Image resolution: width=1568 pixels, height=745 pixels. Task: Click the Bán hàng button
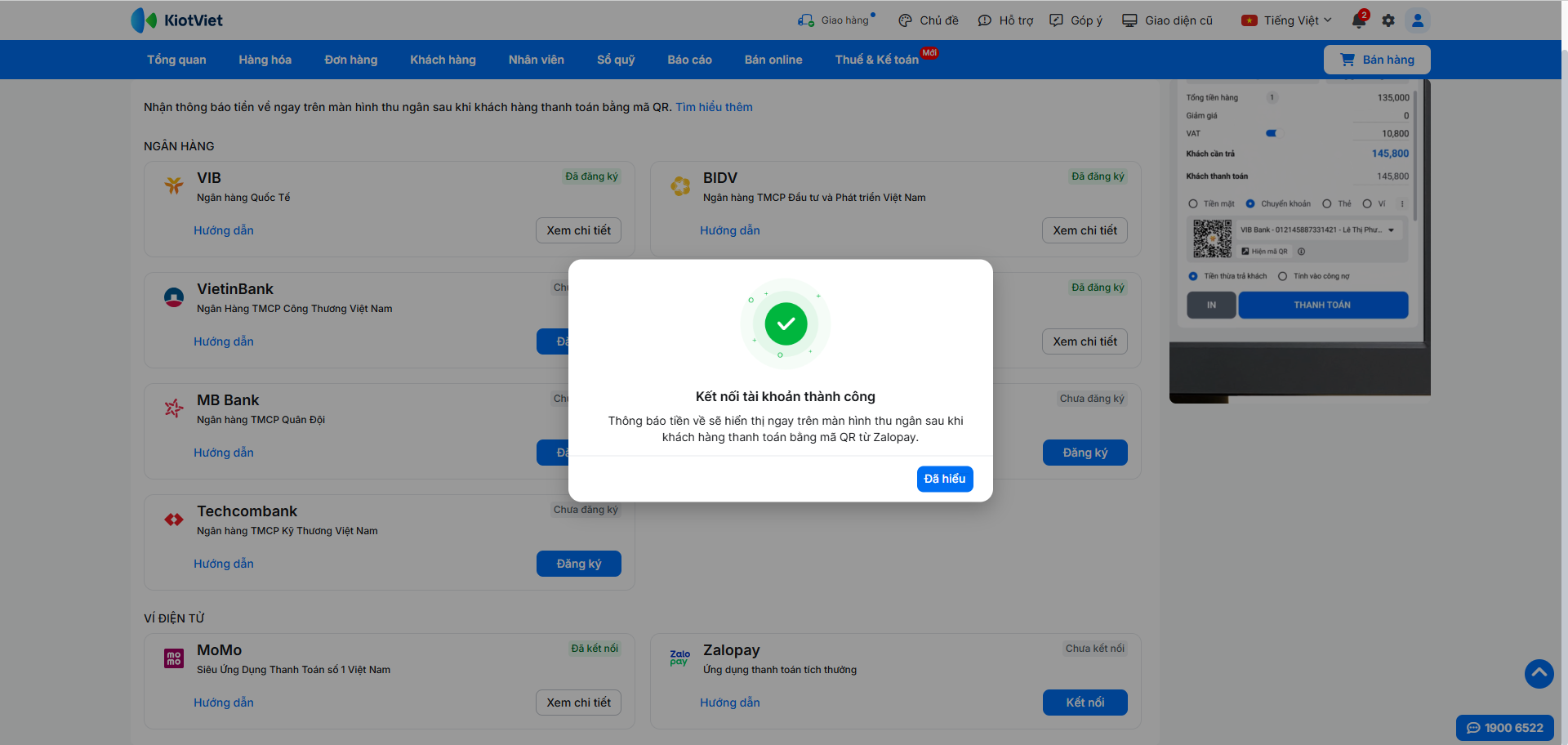[x=1377, y=60]
